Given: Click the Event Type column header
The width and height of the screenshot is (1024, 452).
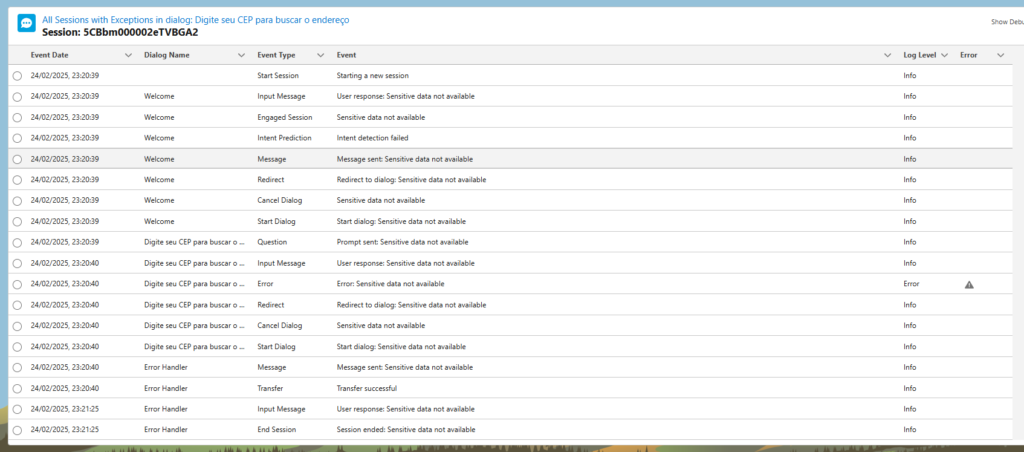Looking at the screenshot, I should click(277, 55).
